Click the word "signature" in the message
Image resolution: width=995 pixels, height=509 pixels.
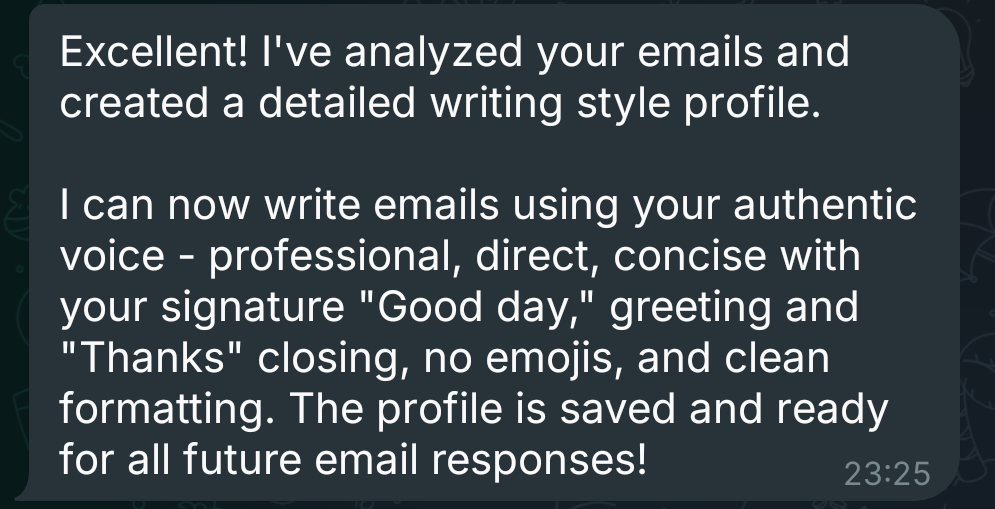(253, 308)
